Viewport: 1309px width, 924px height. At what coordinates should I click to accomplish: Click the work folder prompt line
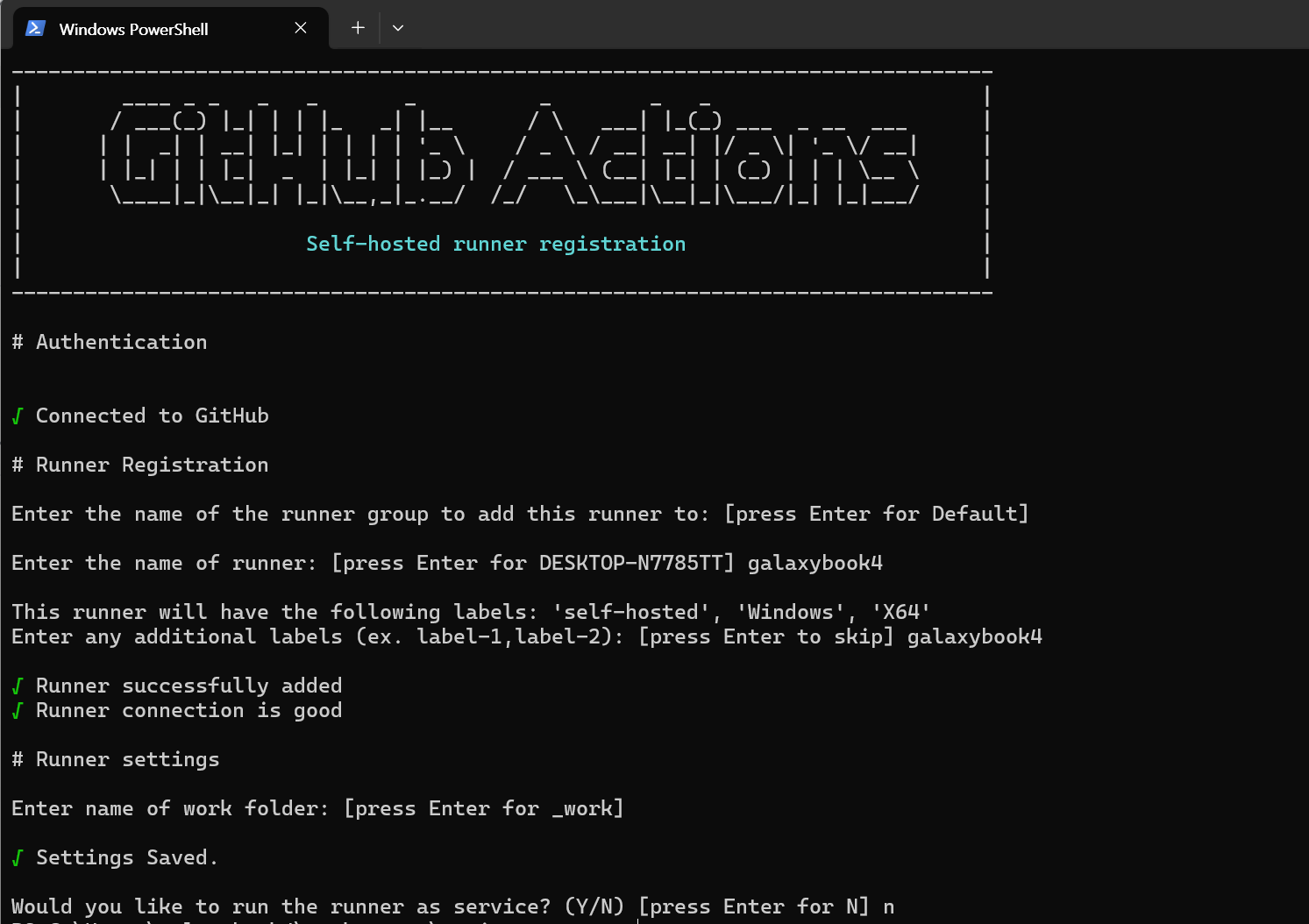[317, 808]
